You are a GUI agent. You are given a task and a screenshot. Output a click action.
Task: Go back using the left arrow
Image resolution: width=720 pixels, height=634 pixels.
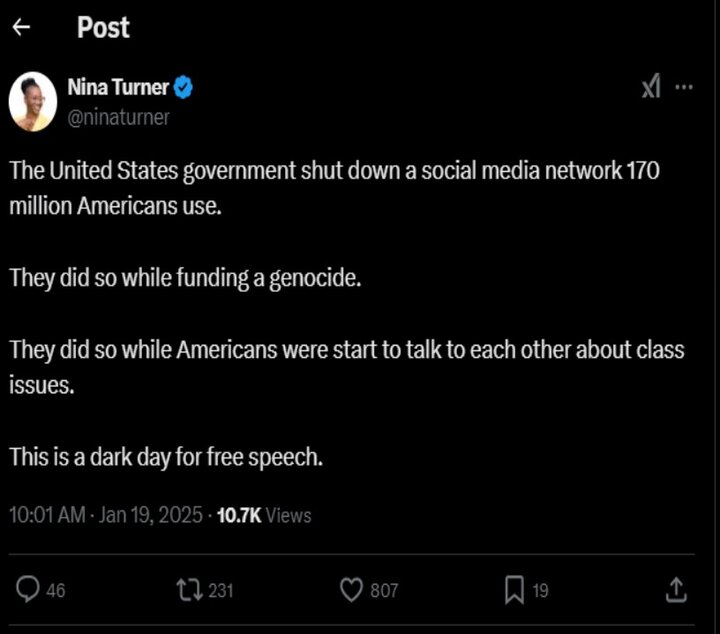click(21, 28)
